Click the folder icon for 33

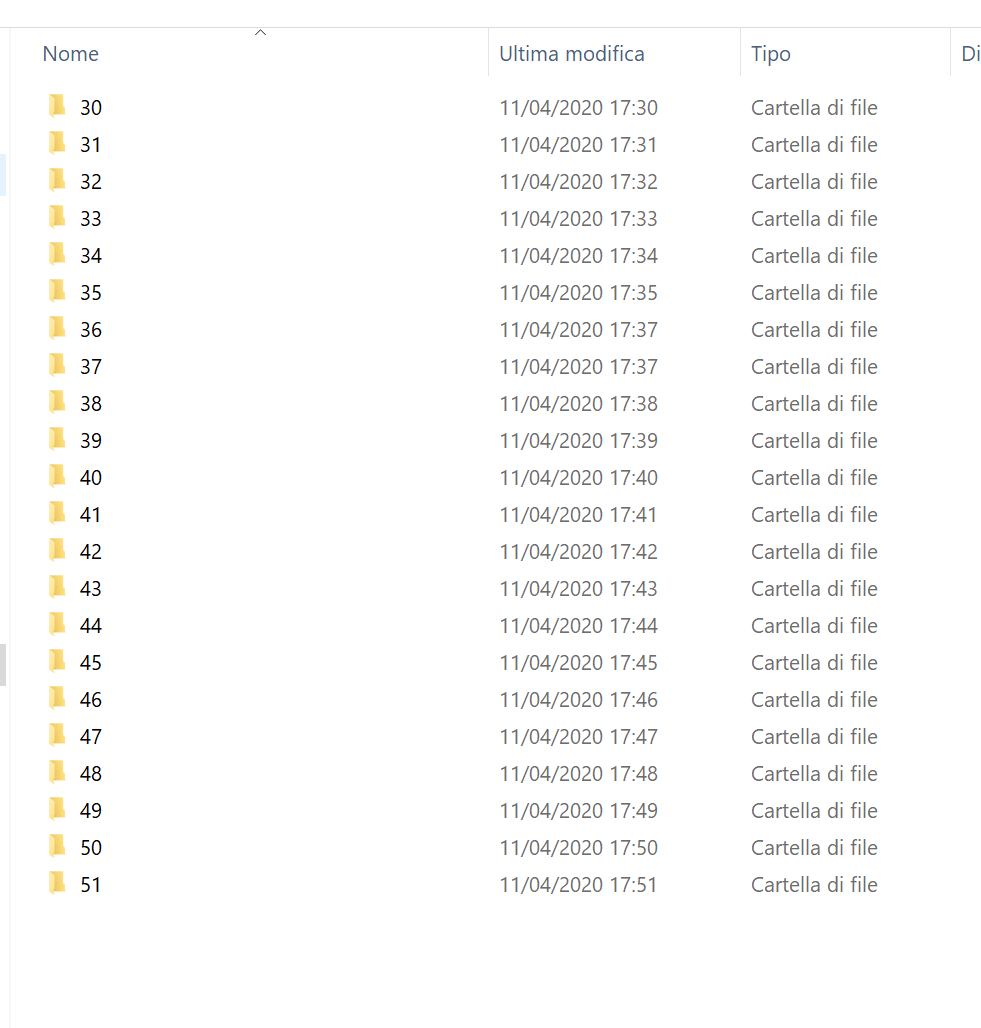point(58,217)
